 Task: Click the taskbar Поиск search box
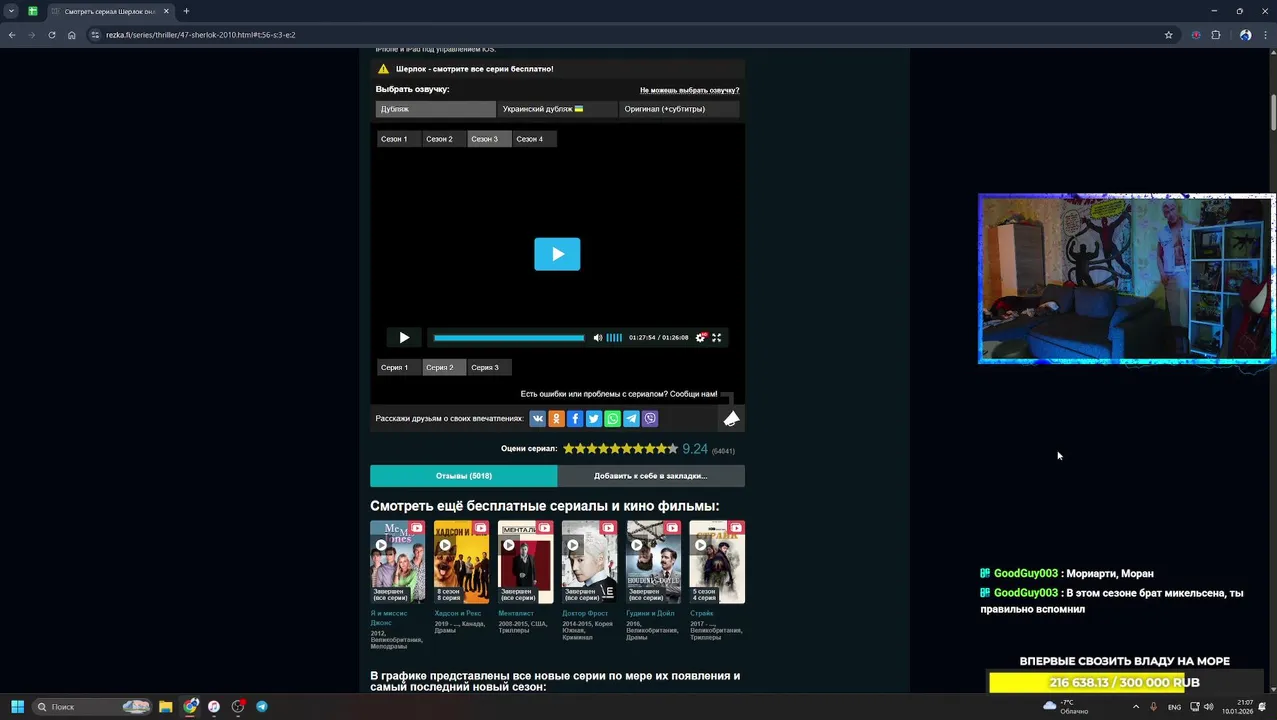point(92,707)
